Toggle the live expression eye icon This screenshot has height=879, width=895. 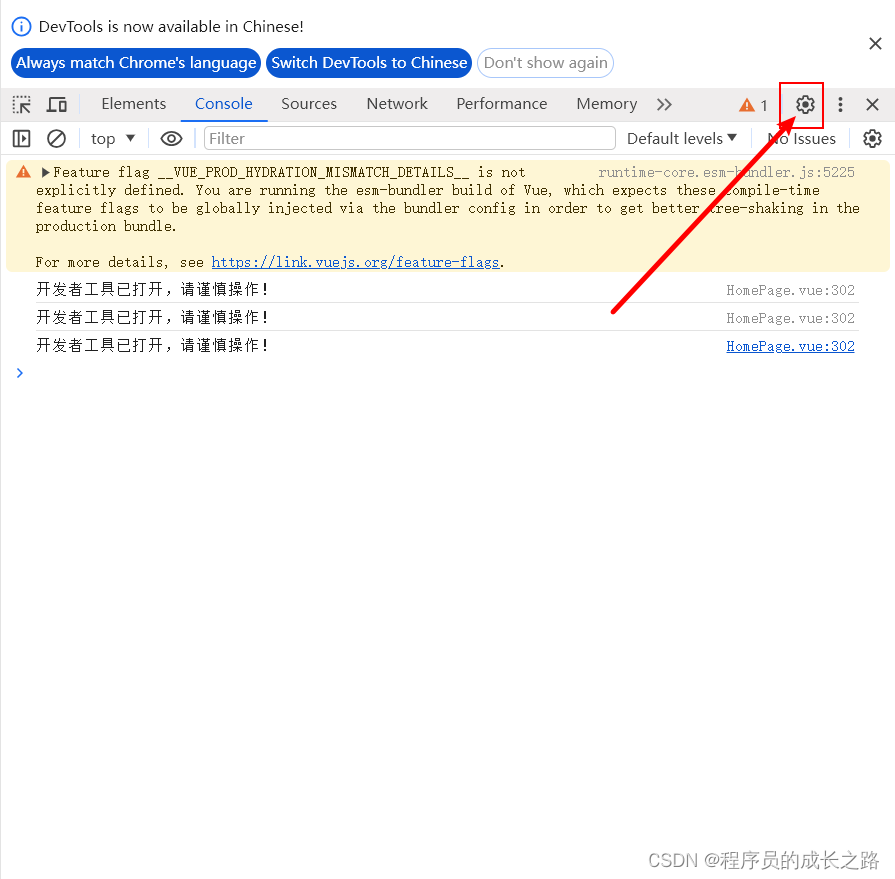(171, 139)
